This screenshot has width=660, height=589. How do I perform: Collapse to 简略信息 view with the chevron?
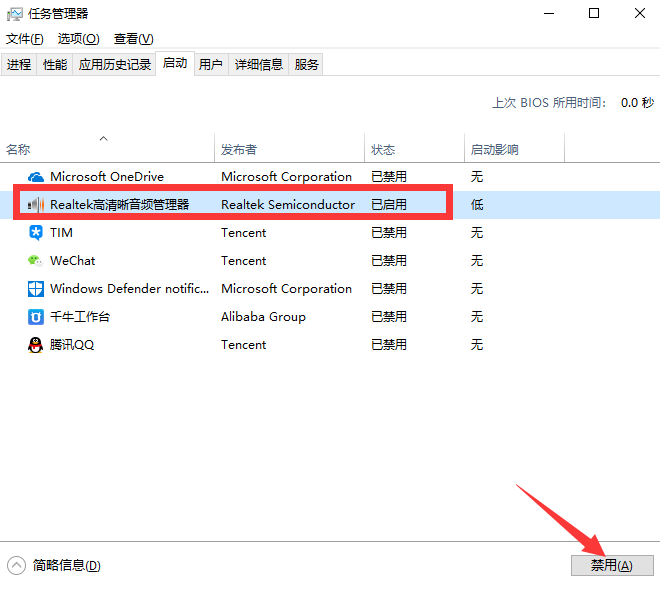pyautogui.click(x=16, y=565)
